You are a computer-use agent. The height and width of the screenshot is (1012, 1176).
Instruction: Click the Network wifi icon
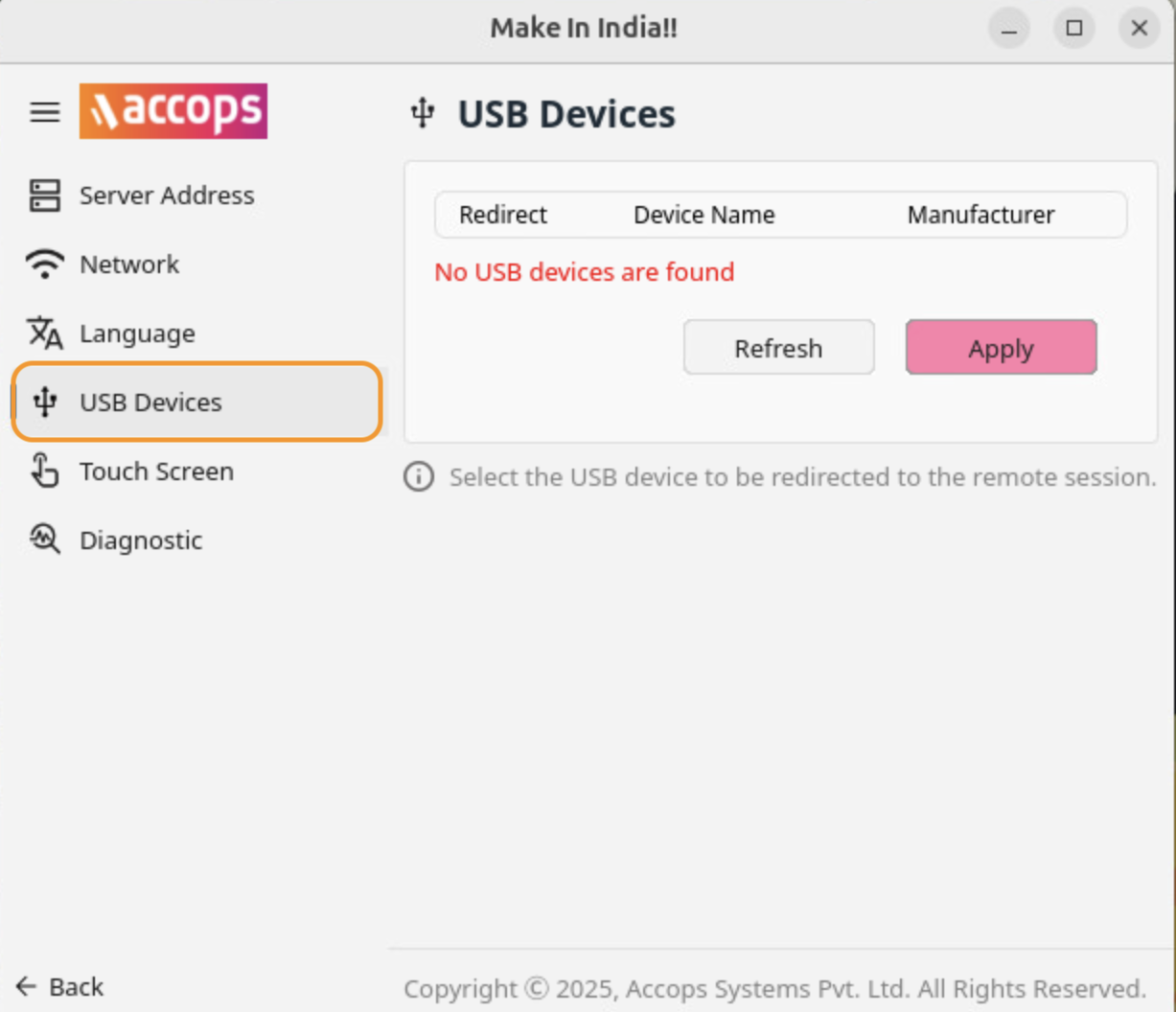(x=44, y=264)
